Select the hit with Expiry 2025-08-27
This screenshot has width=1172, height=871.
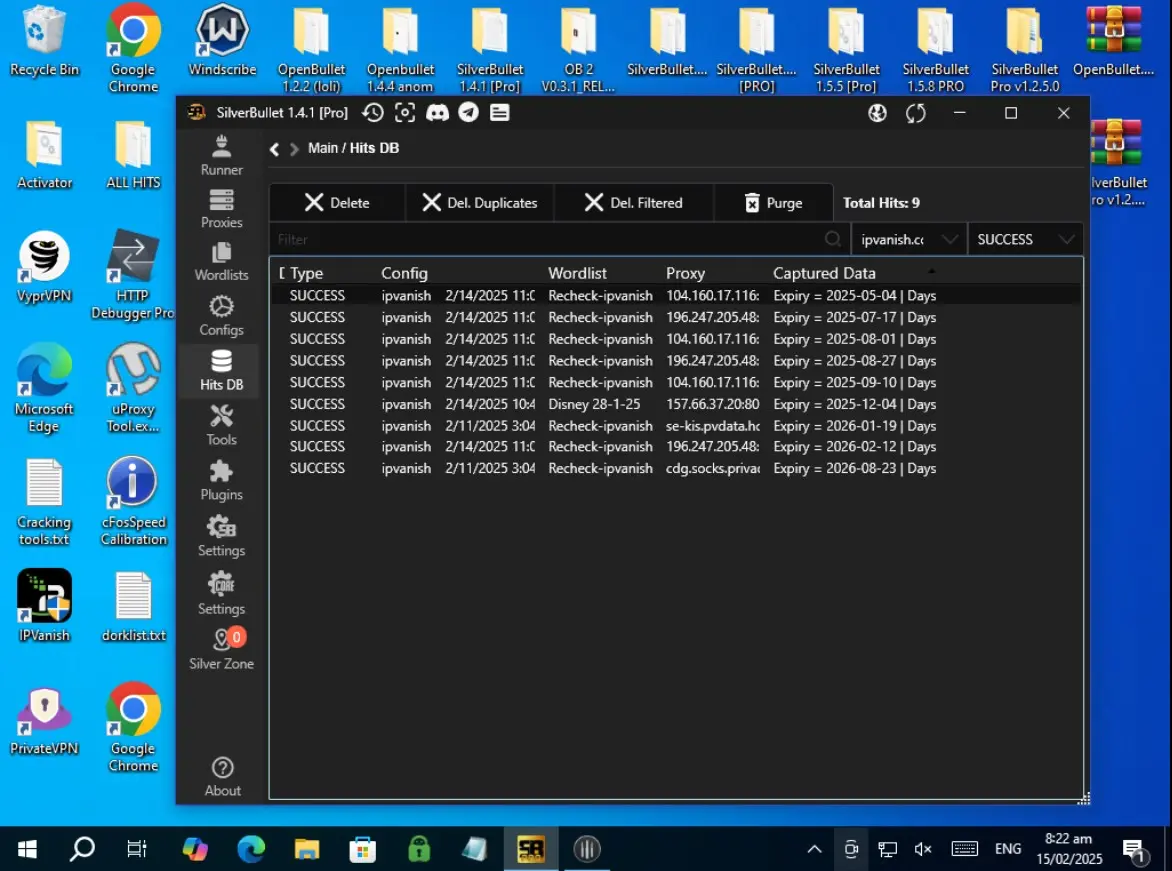[x=676, y=360]
